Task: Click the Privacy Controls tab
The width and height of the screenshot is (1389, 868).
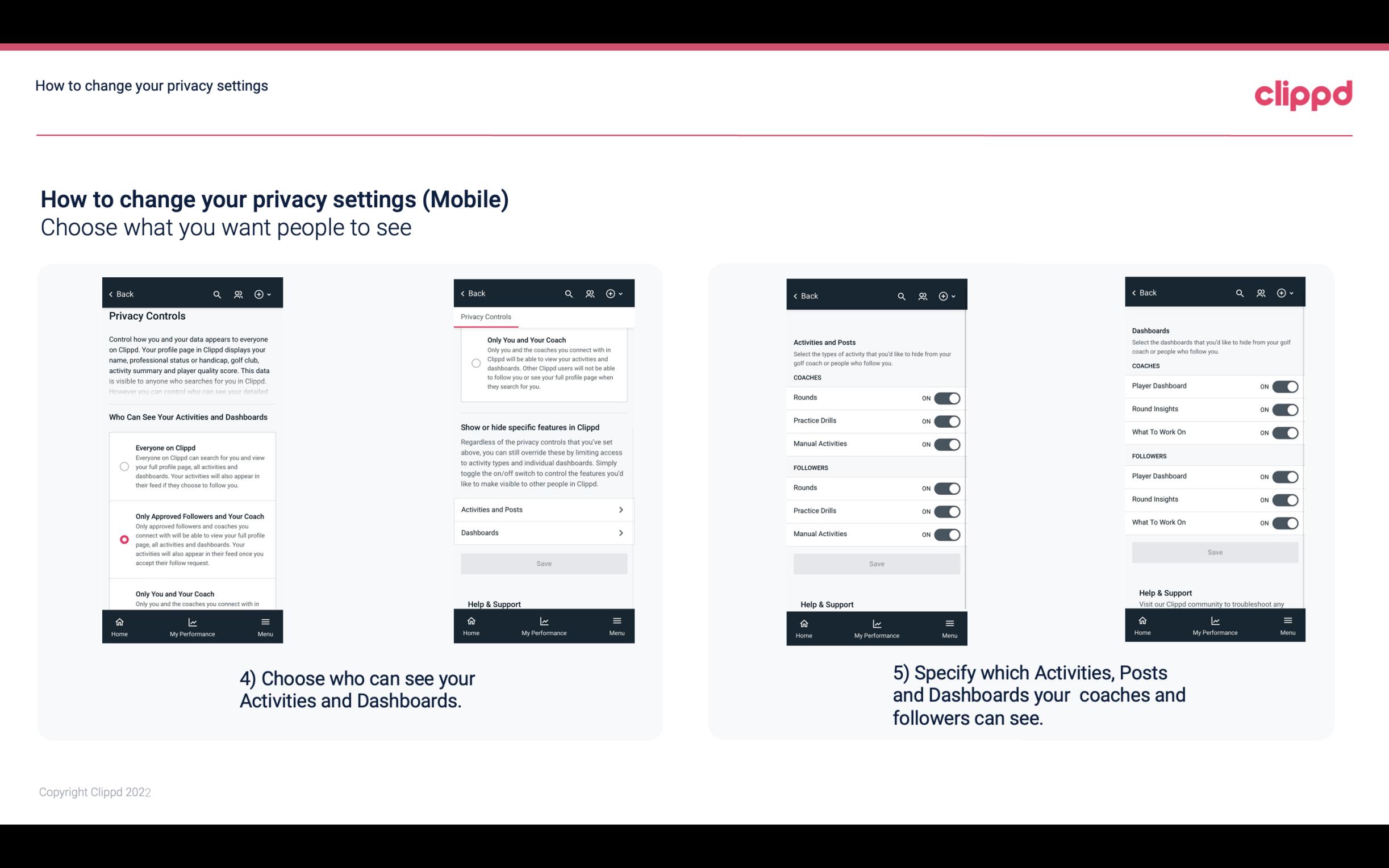Action: (x=485, y=317)
